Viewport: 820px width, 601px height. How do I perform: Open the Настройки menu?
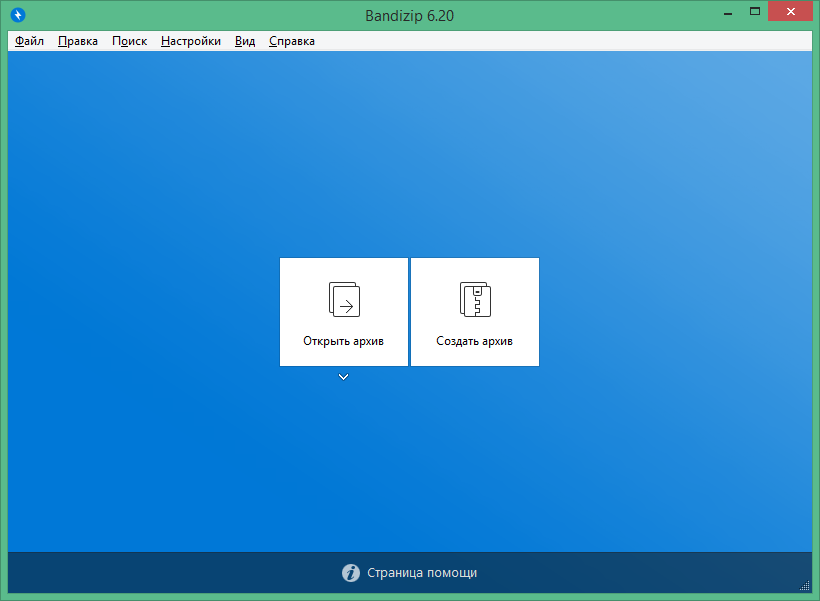pos(191,41)
